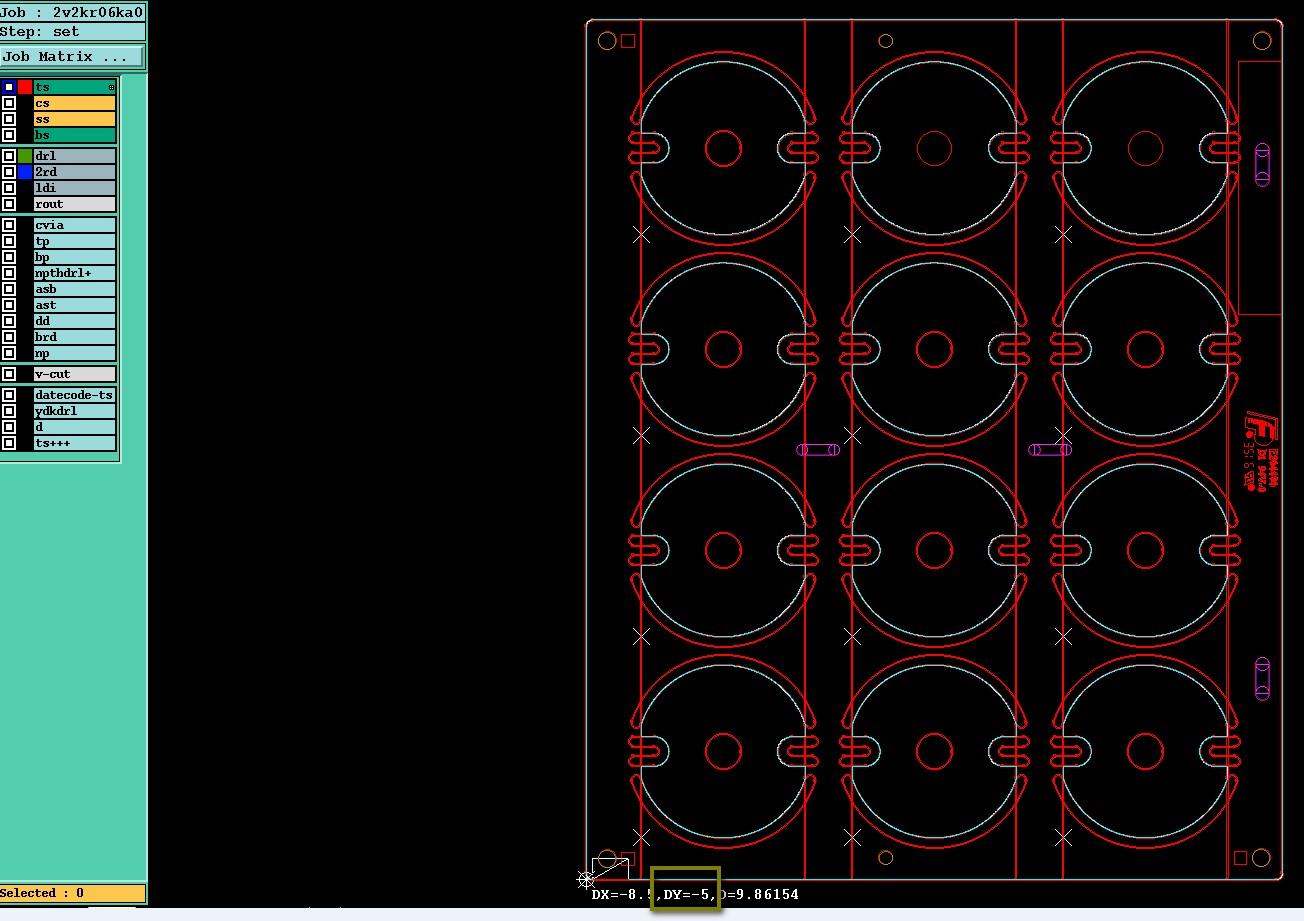The image size is (1304, 921).
Task: Enable the rout layer checkbox
Action: coord(9,204)
